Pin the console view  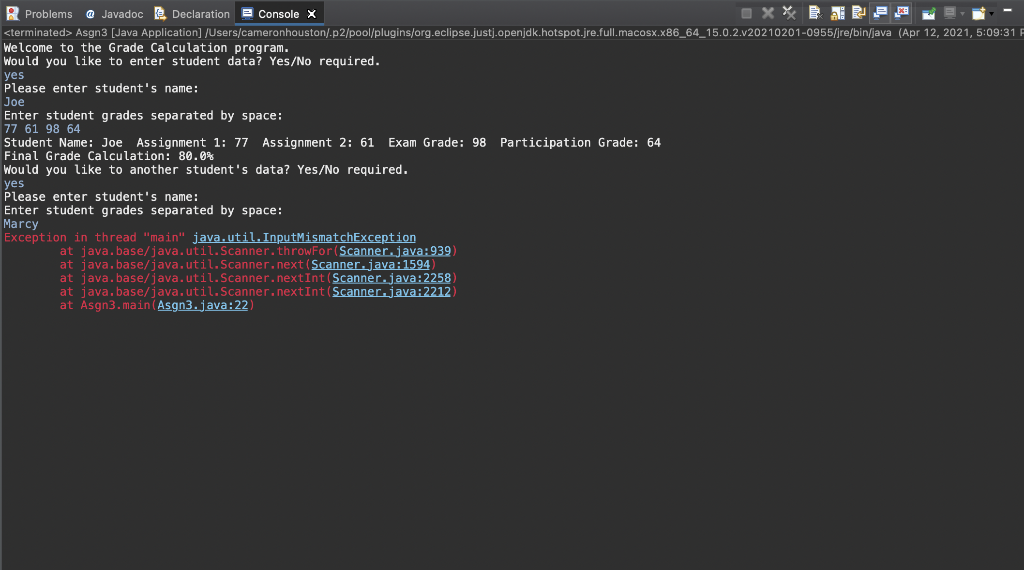click(929, 13)
